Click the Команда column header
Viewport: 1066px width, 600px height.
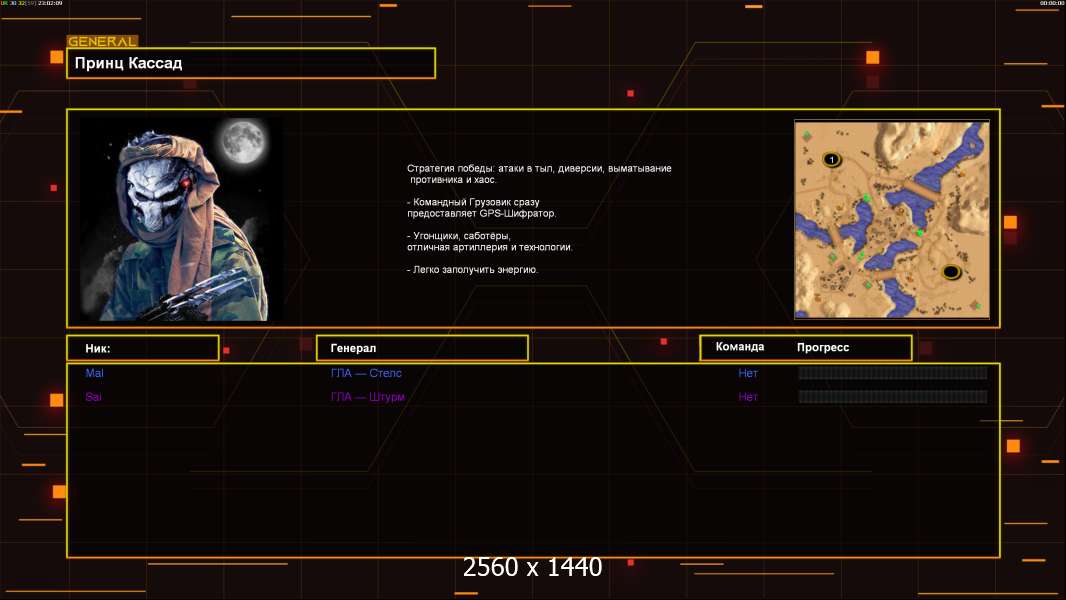click(x=740, y=347)
